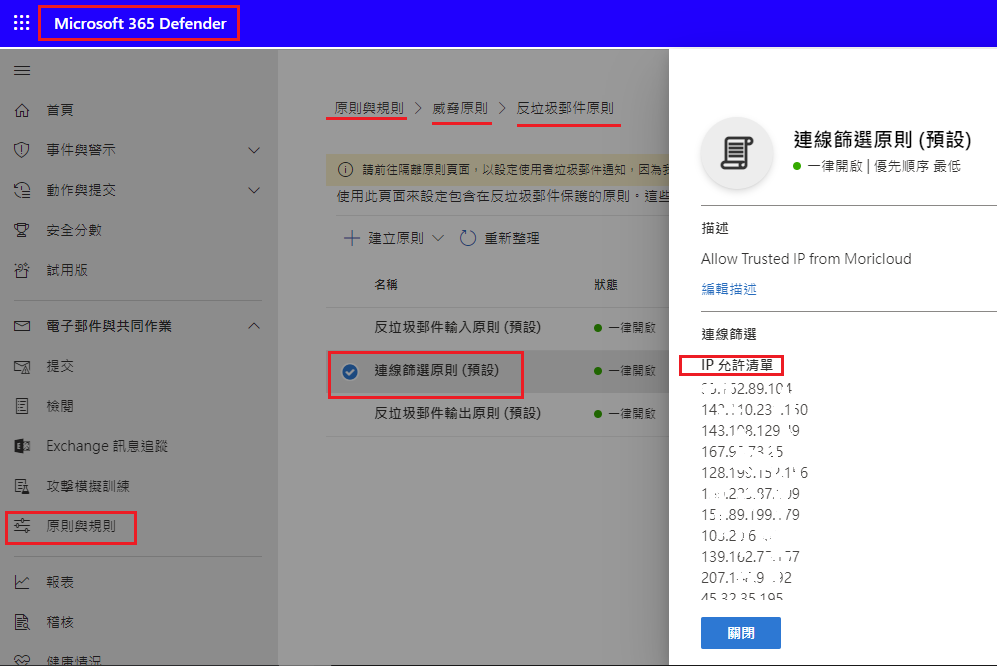Open 報表 in the sidebar
This screenshot has width=997, height=666.
pyautogui.click(x=60, y=582)
